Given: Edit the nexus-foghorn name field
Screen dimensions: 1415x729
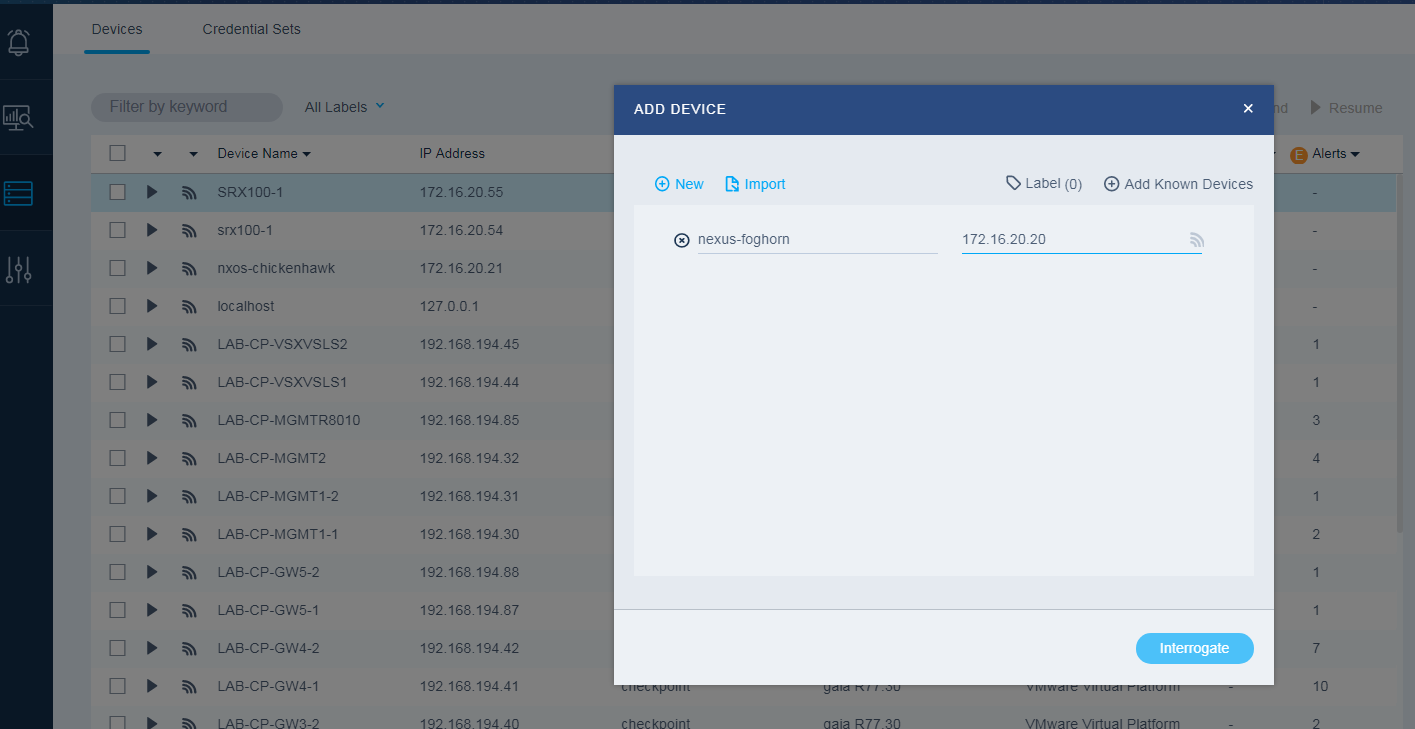Looking at the screenshot, I should click(817, 240).
